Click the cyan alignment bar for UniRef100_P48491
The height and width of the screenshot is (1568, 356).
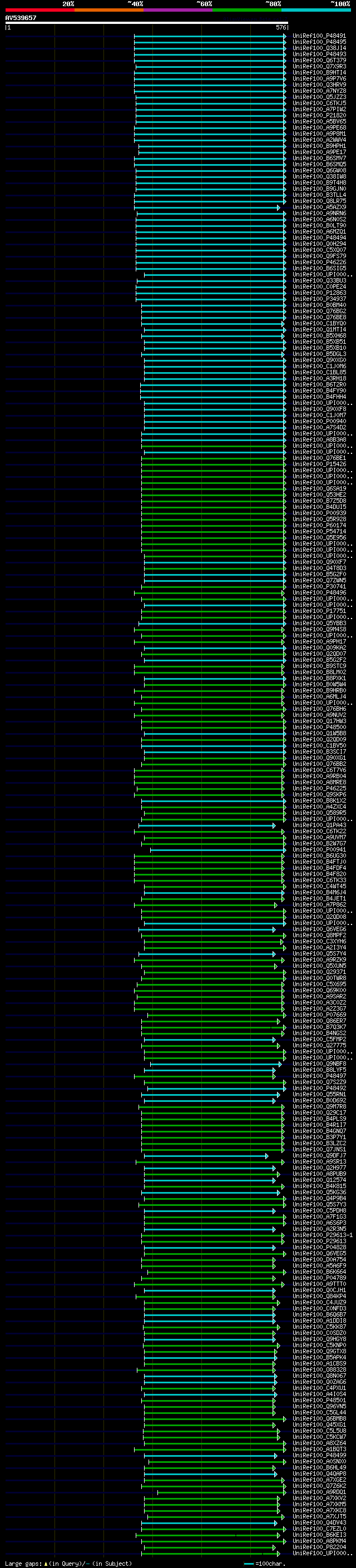[x=210, y=36]
